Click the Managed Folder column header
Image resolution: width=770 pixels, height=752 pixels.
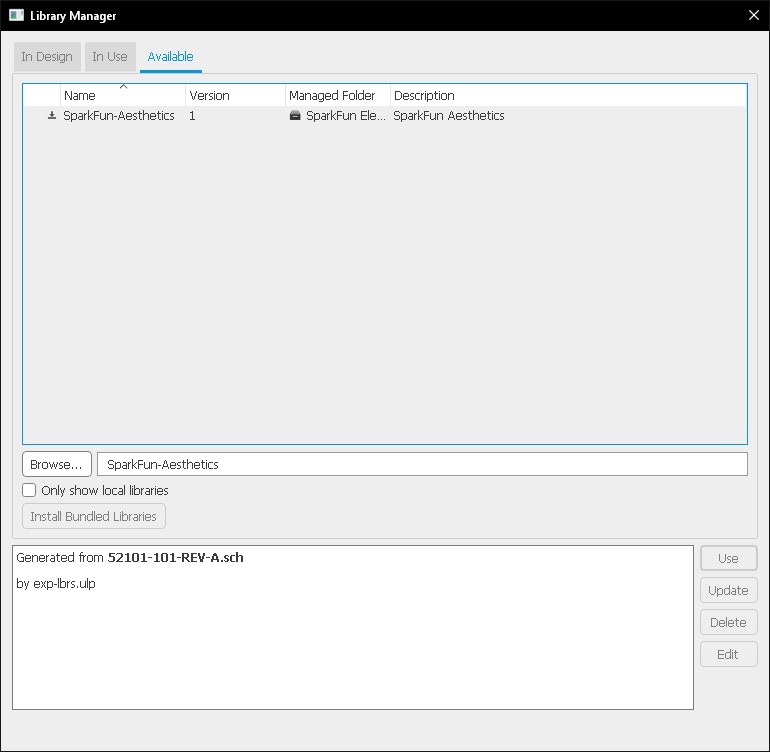[337, 95]
